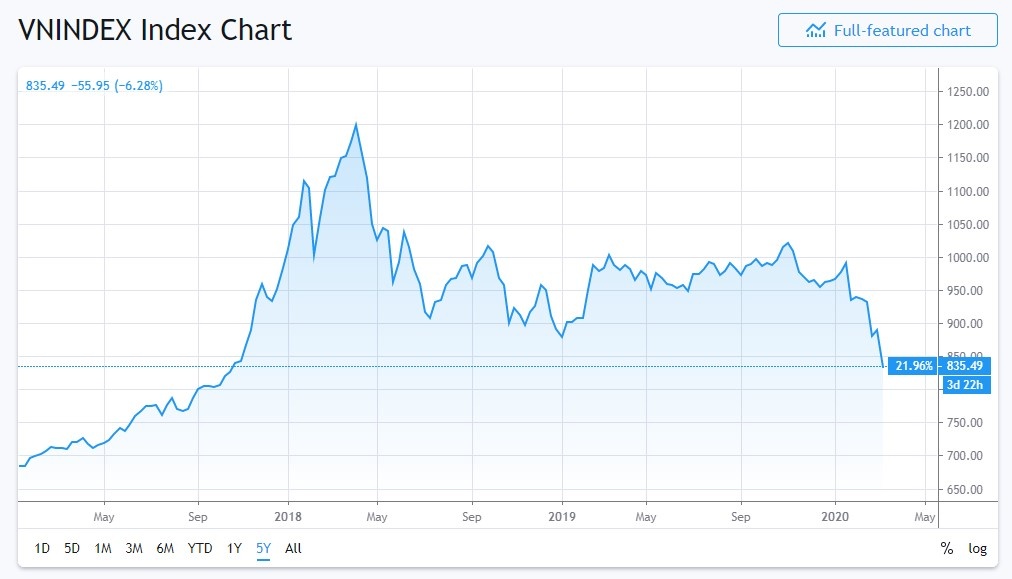
Task: Toggle percentage scale with % button
Action: 946,548
